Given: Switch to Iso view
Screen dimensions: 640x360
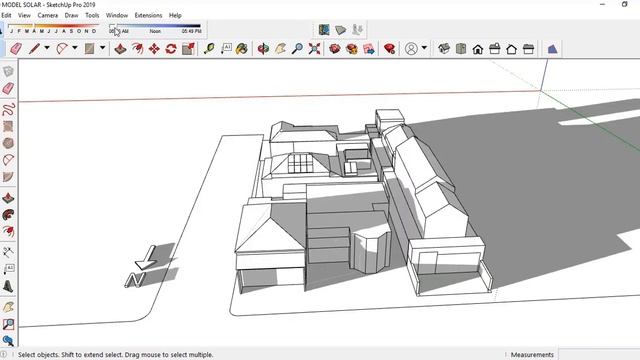Looking at the screenshot, I should (x=444, y=49).
